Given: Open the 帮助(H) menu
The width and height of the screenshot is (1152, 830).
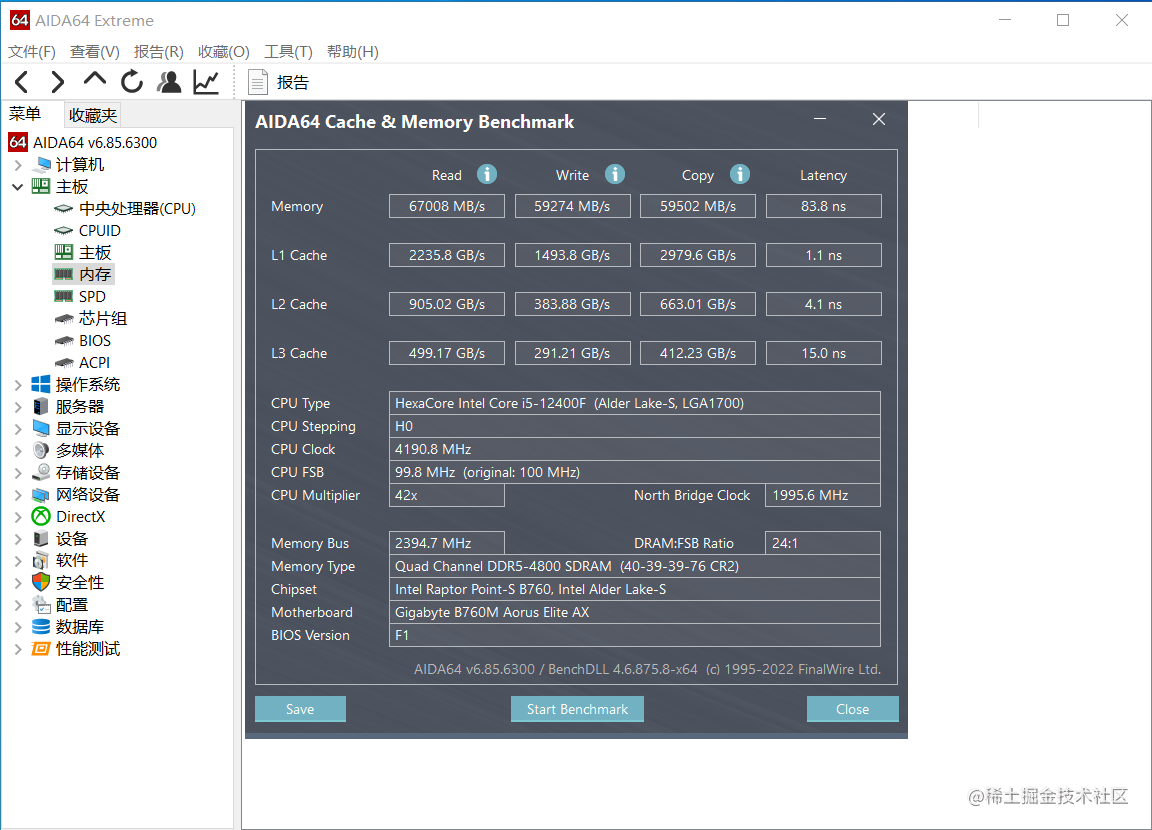Looking at the screenshot, I should [353, 51].
